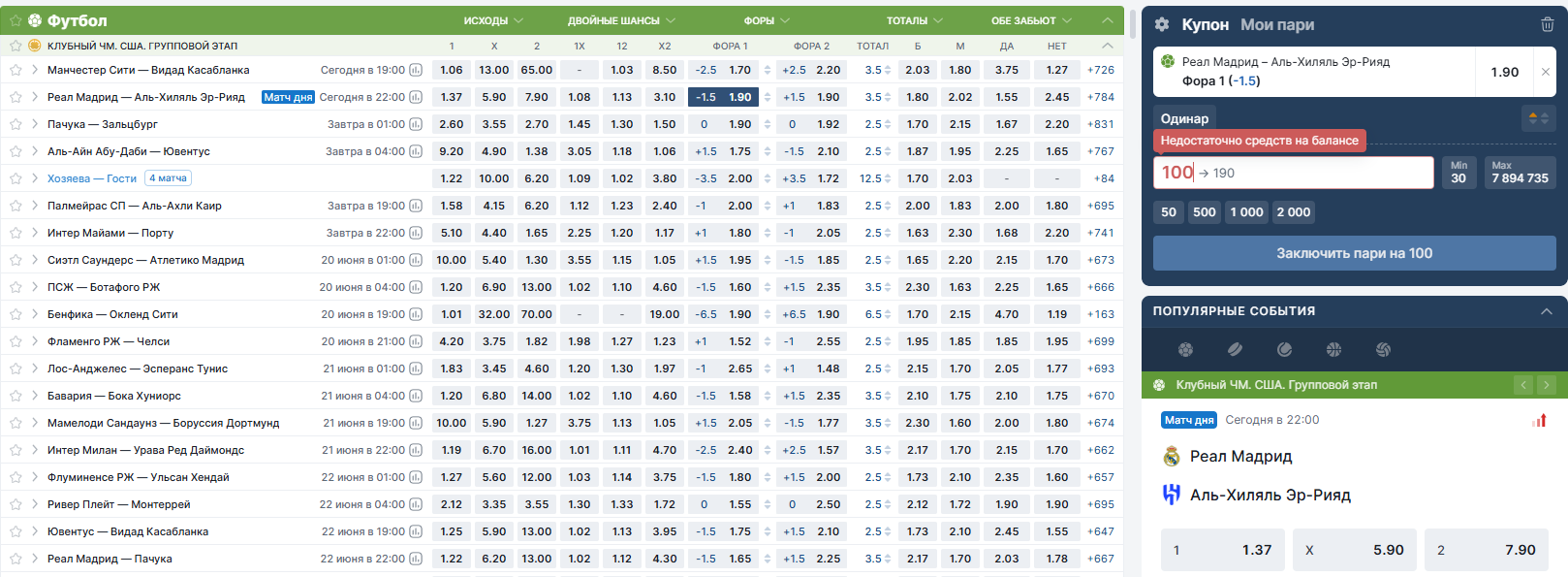Open statistics icon for Палмейрас СП — Аль-Ахли Каир

(x=416, y=206)
